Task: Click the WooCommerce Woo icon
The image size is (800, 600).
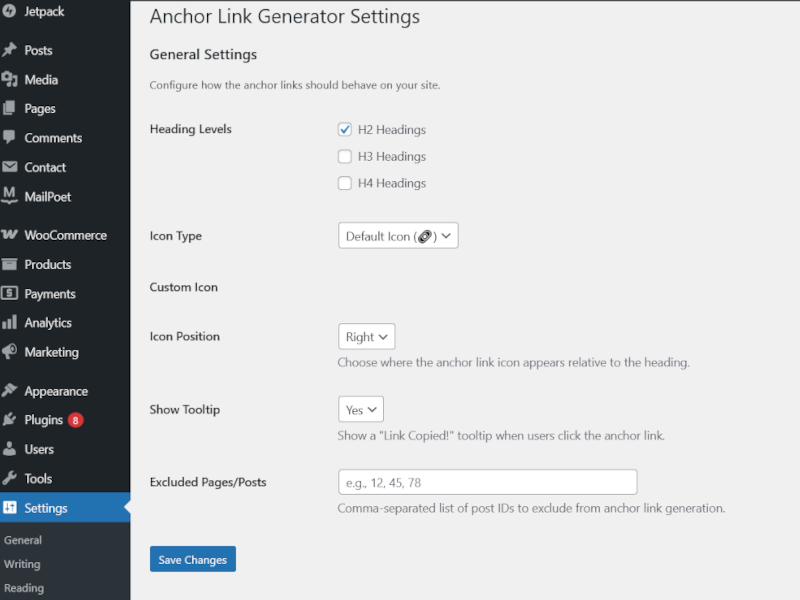Action: pos(10,235)
